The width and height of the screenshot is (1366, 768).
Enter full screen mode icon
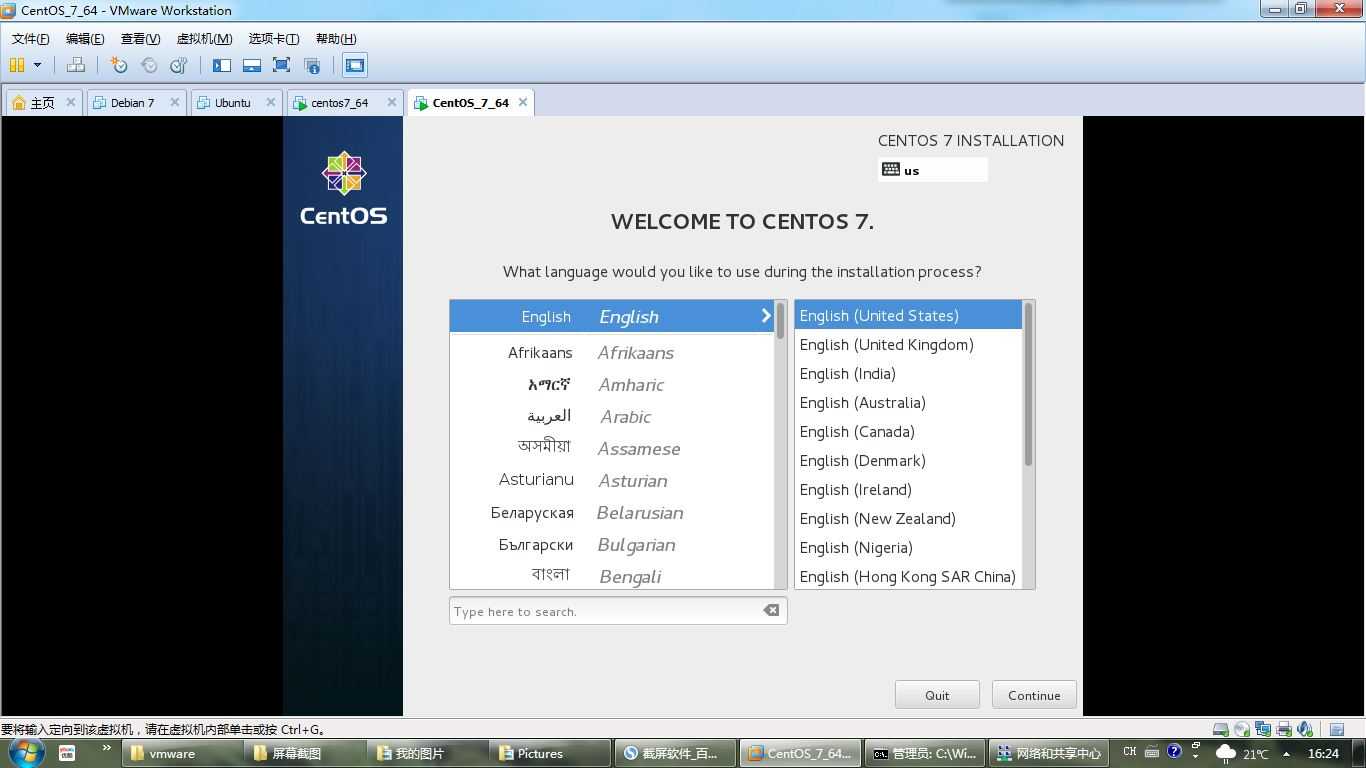pyautogui.click(x=282, y=65)
